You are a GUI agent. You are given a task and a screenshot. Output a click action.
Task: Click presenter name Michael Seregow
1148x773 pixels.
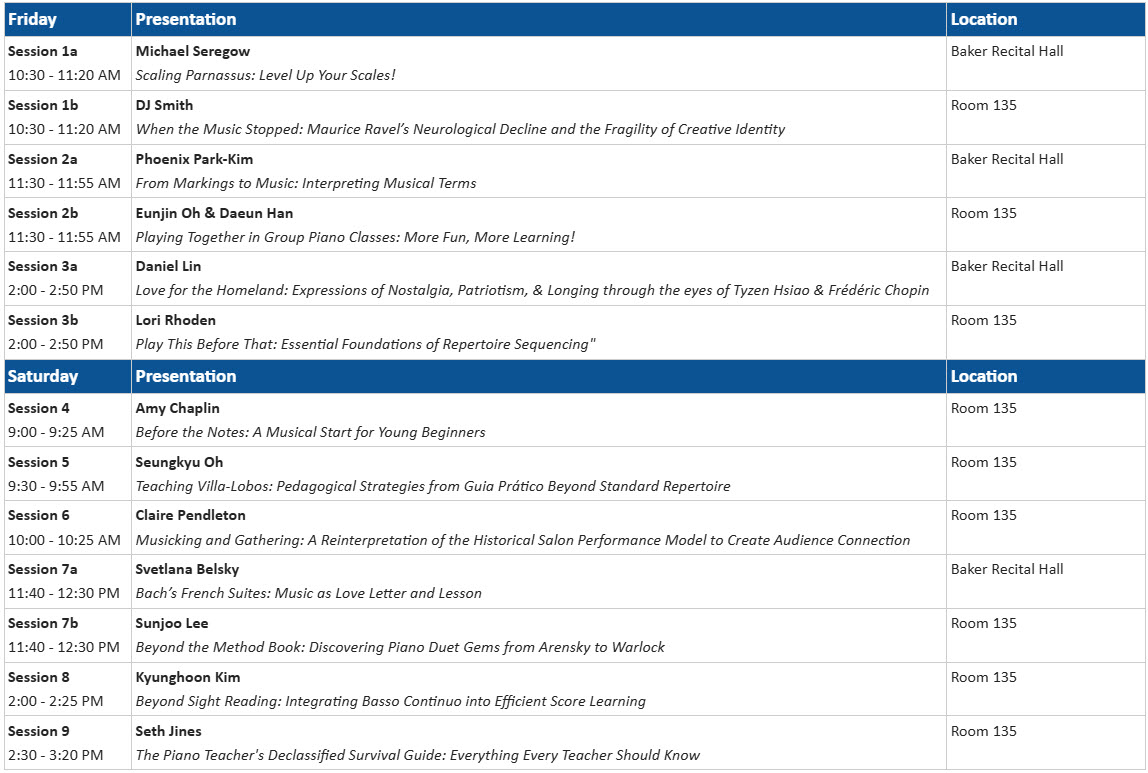(x=193, y=51)
